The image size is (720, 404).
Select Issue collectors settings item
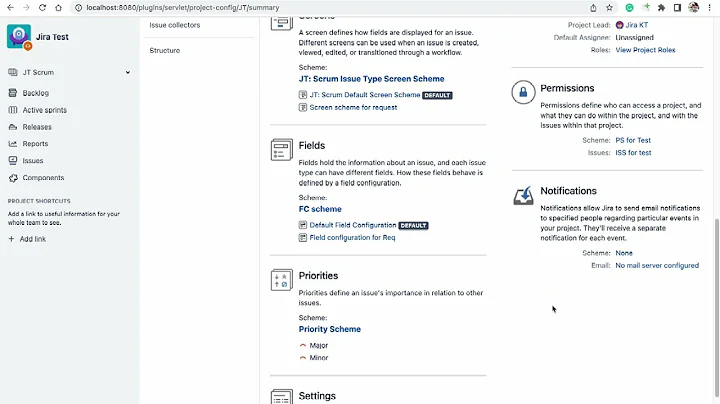click(174, 25)
